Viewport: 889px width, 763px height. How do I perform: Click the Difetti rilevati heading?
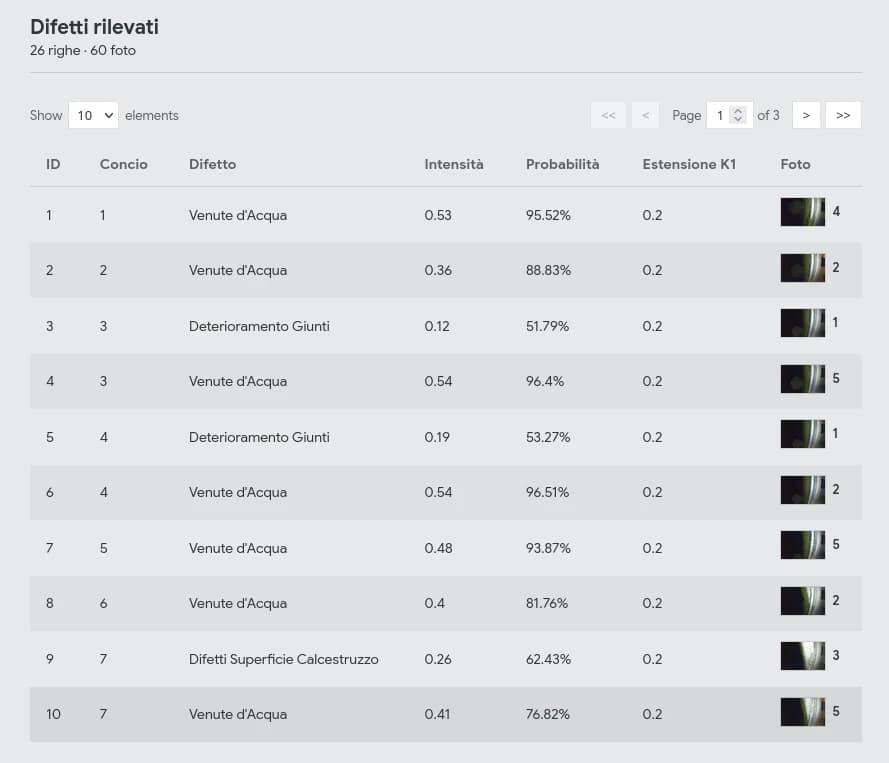click(x=94, y=27)
